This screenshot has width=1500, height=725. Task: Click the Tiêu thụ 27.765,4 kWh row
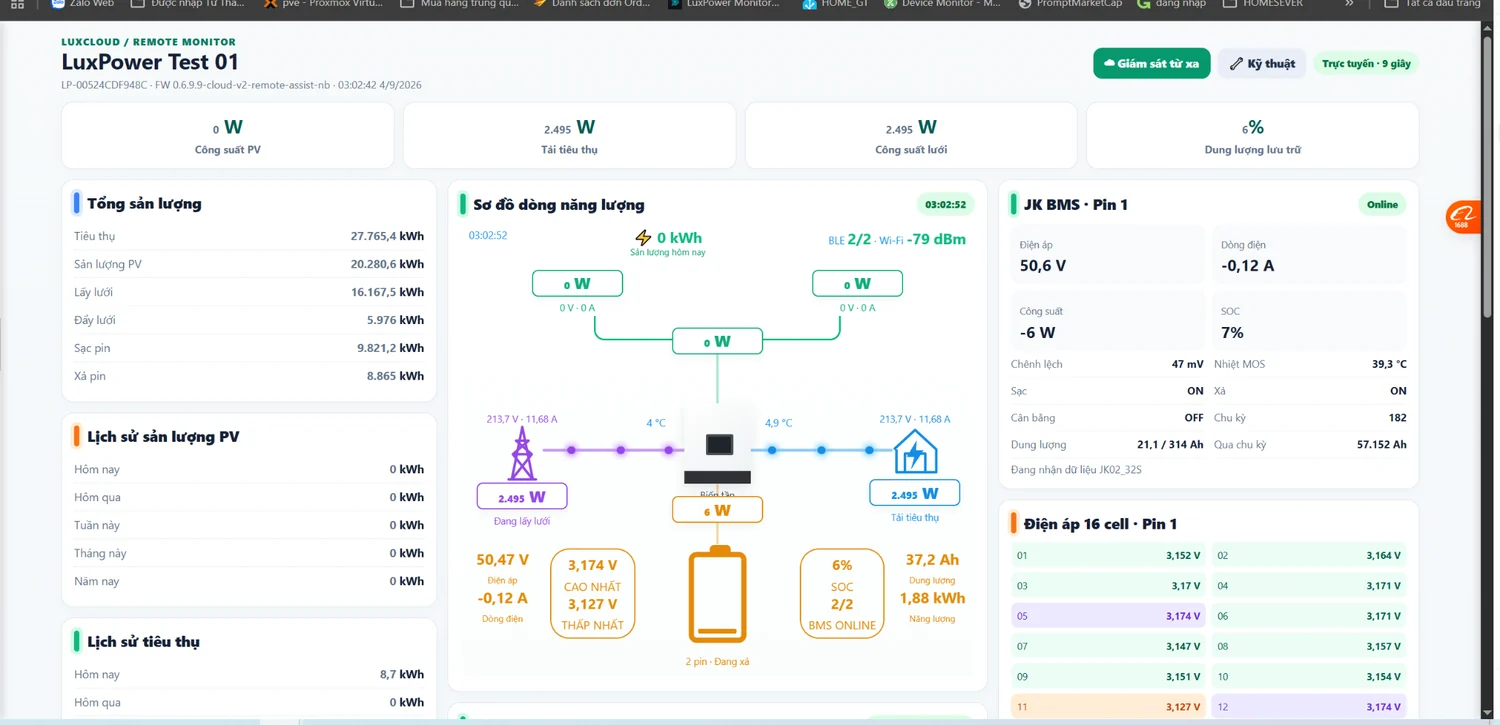click(x=249, y=236)
